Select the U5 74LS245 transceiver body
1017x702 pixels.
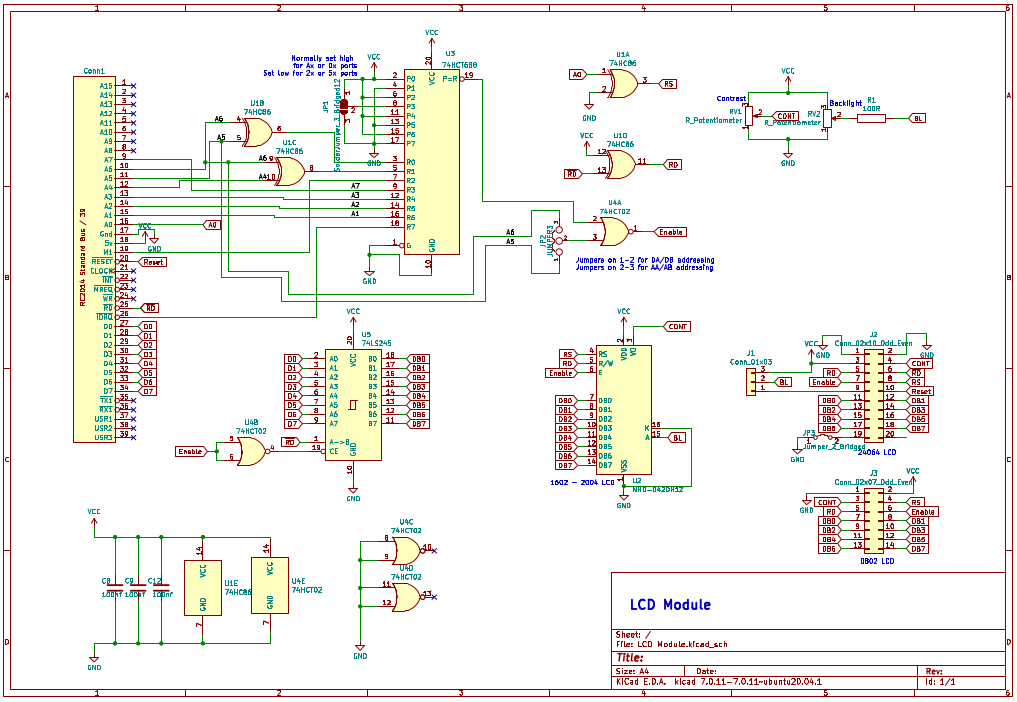[x=353, y=405]
